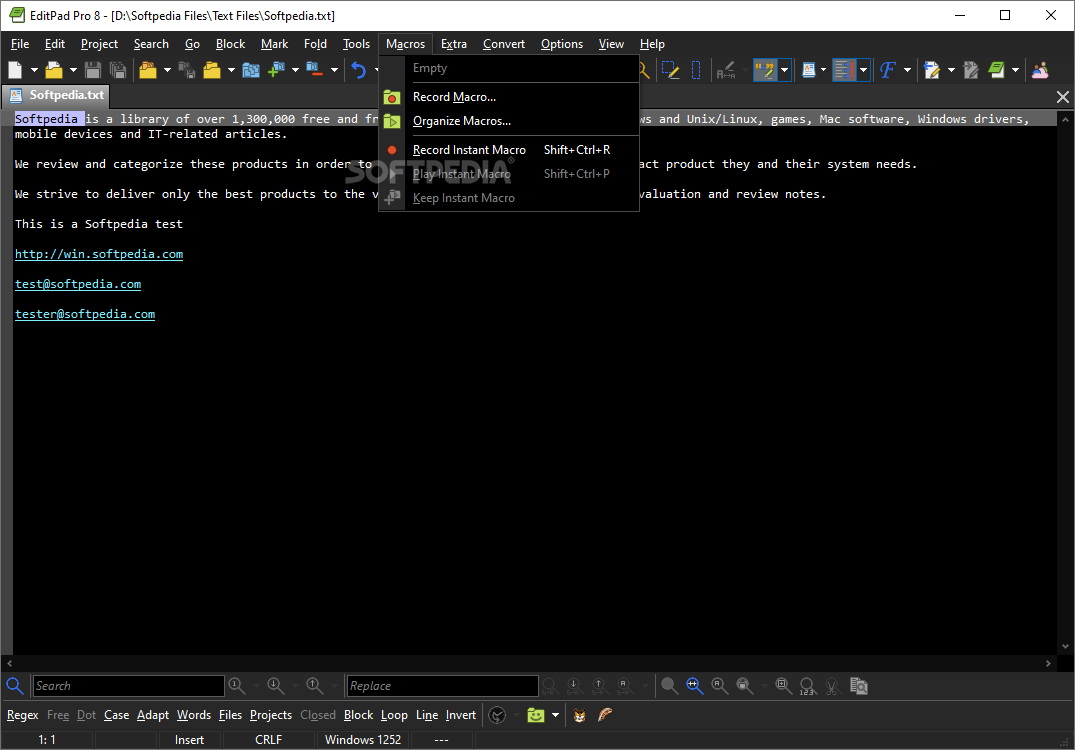Click the magnifier icon left of Search box

14,686
